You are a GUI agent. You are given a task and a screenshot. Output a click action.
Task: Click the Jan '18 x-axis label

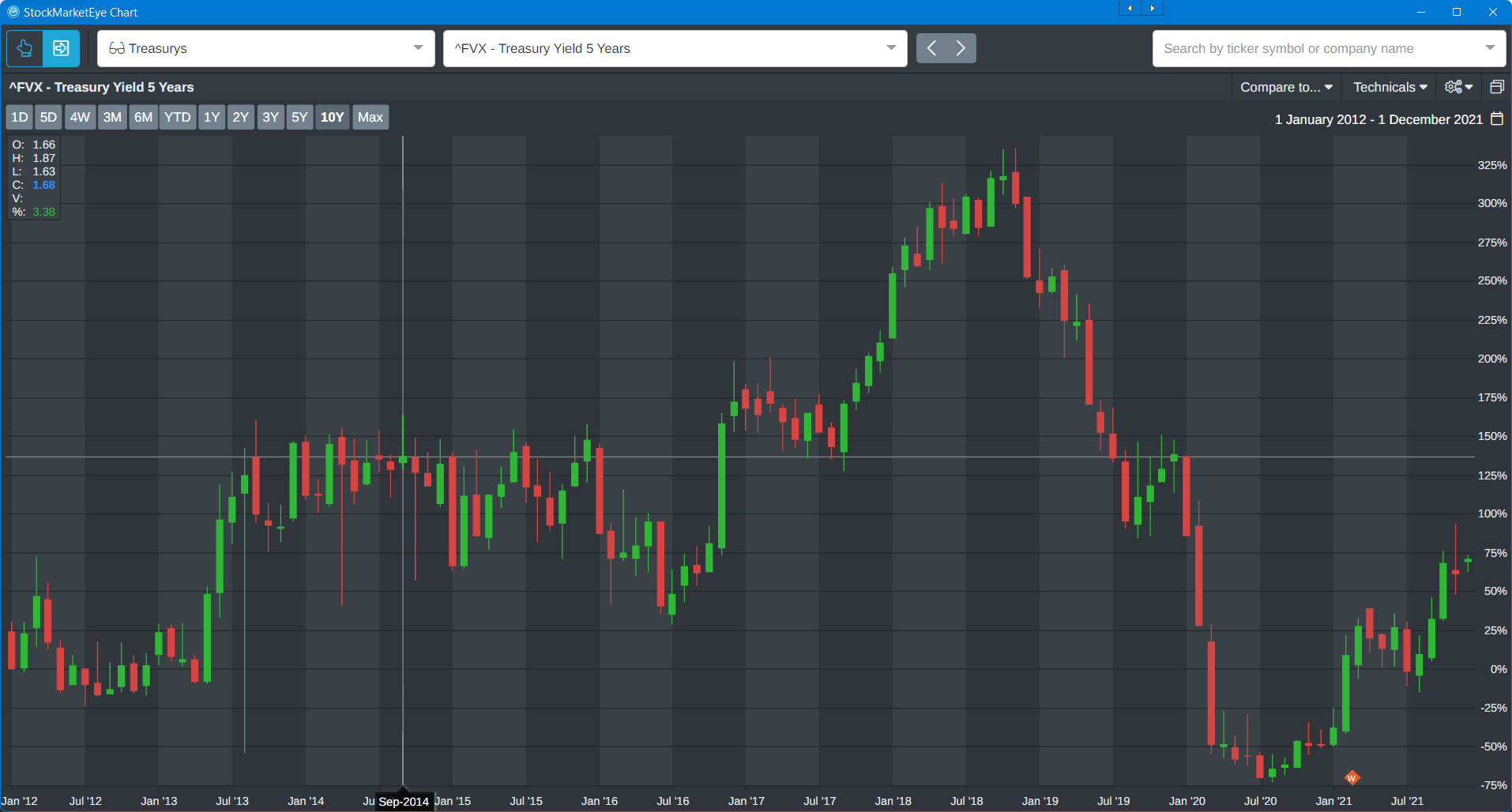893,801
